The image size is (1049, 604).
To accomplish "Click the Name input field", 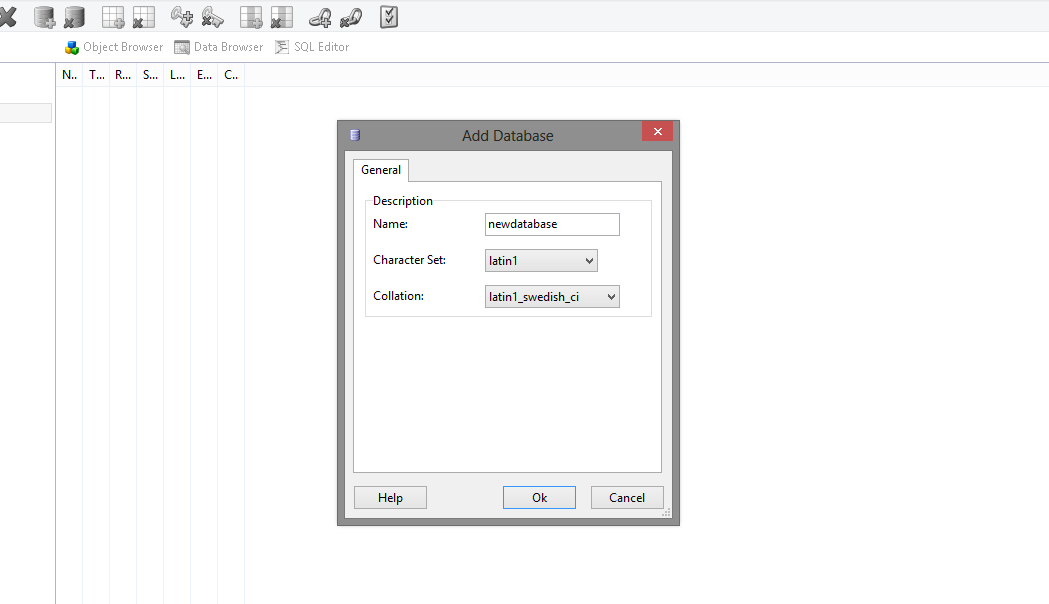I will point(552,225).
